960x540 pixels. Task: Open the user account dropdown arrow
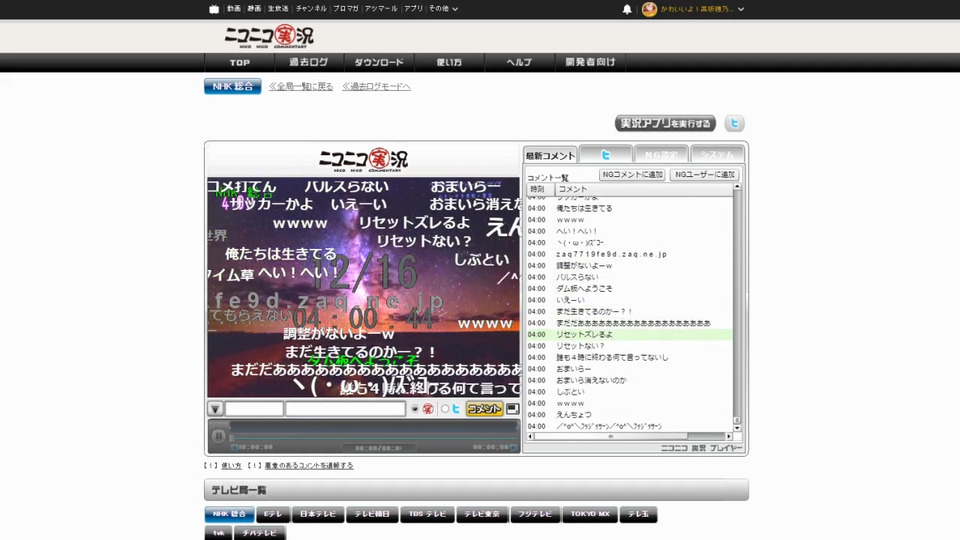pyautogui.click(x=741, y=9)
